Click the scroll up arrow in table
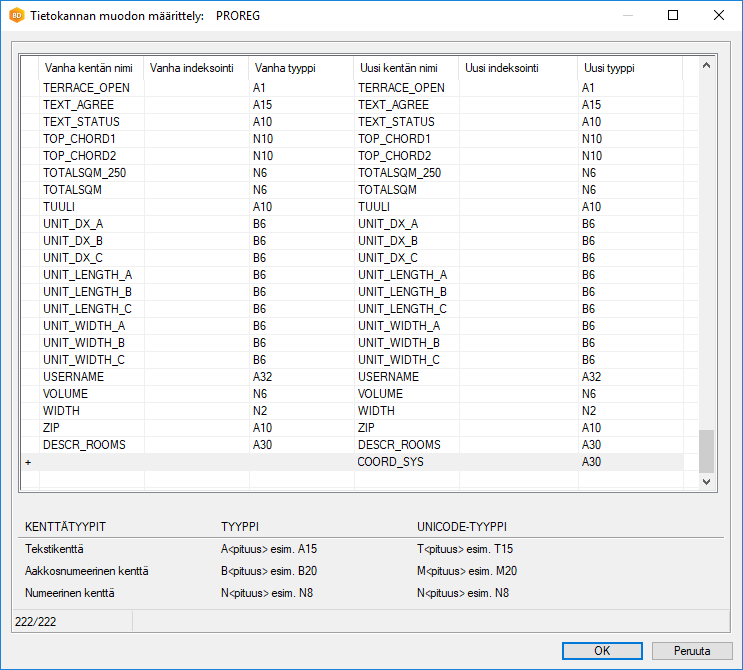Viewport: 743px width, 670px height. (x=706, y=66)
